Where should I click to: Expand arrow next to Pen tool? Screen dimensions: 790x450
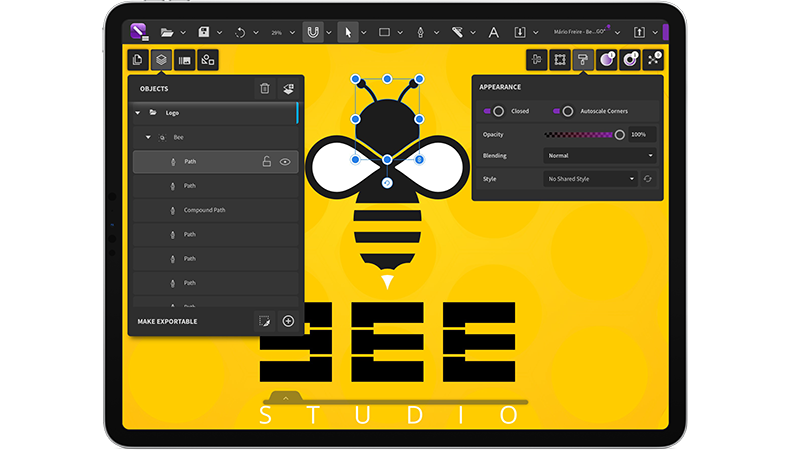pos(436,33)
